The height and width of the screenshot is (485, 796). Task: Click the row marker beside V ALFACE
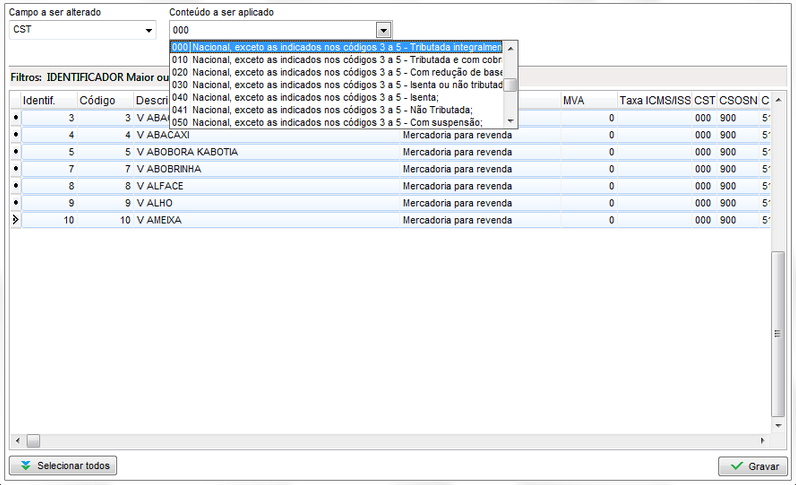(15, 186)
